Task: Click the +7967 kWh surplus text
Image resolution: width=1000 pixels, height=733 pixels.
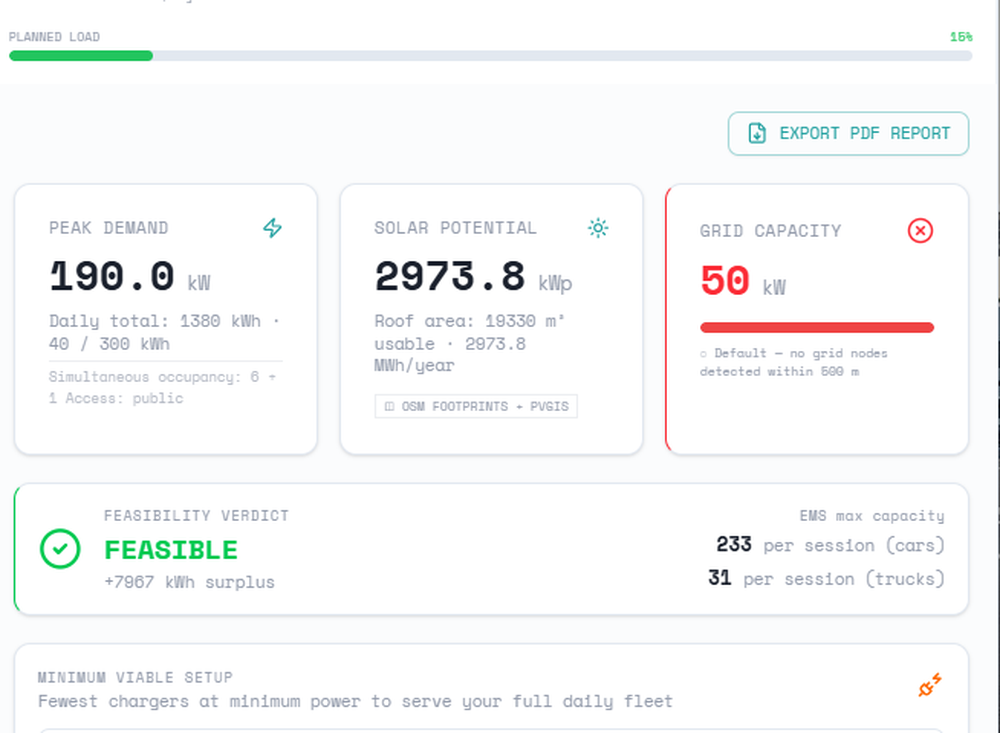Action: 189,582
